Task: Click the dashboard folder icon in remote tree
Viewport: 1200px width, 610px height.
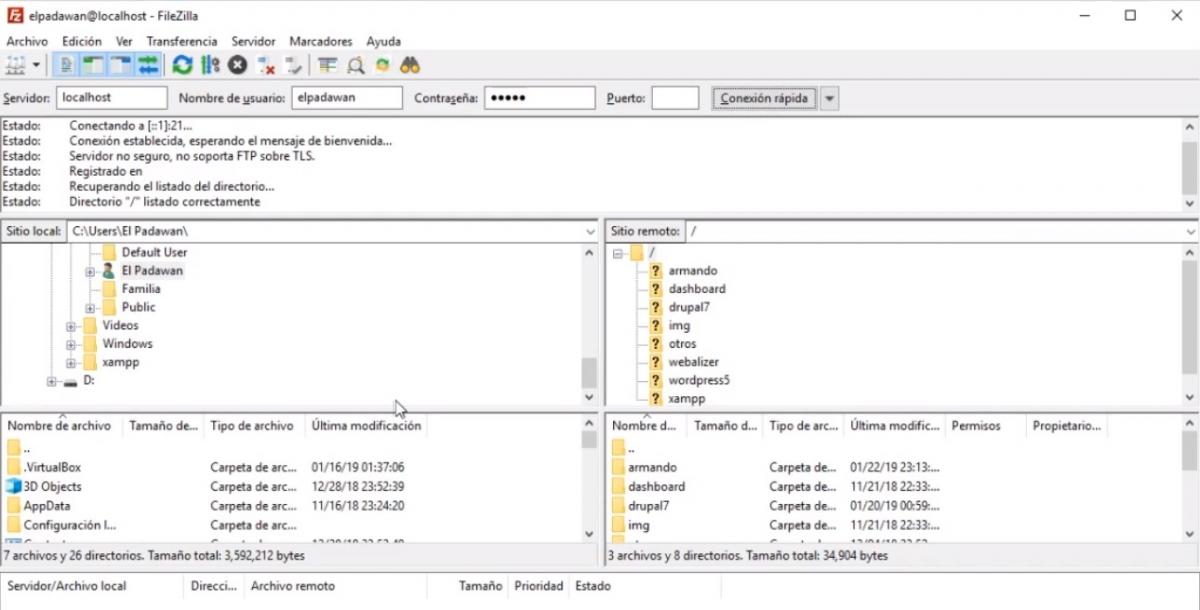Action: 656,289
